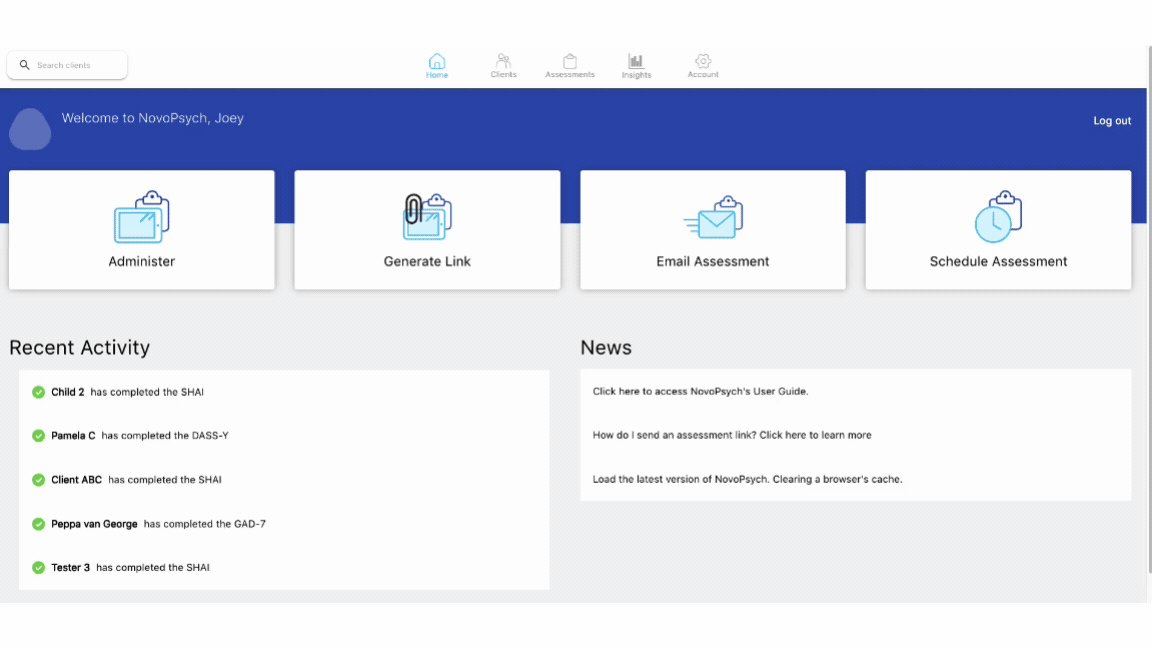The image size is (1152, 648).
Task: Click the Email Assessment envelope icon
Action: click(713, 217)
